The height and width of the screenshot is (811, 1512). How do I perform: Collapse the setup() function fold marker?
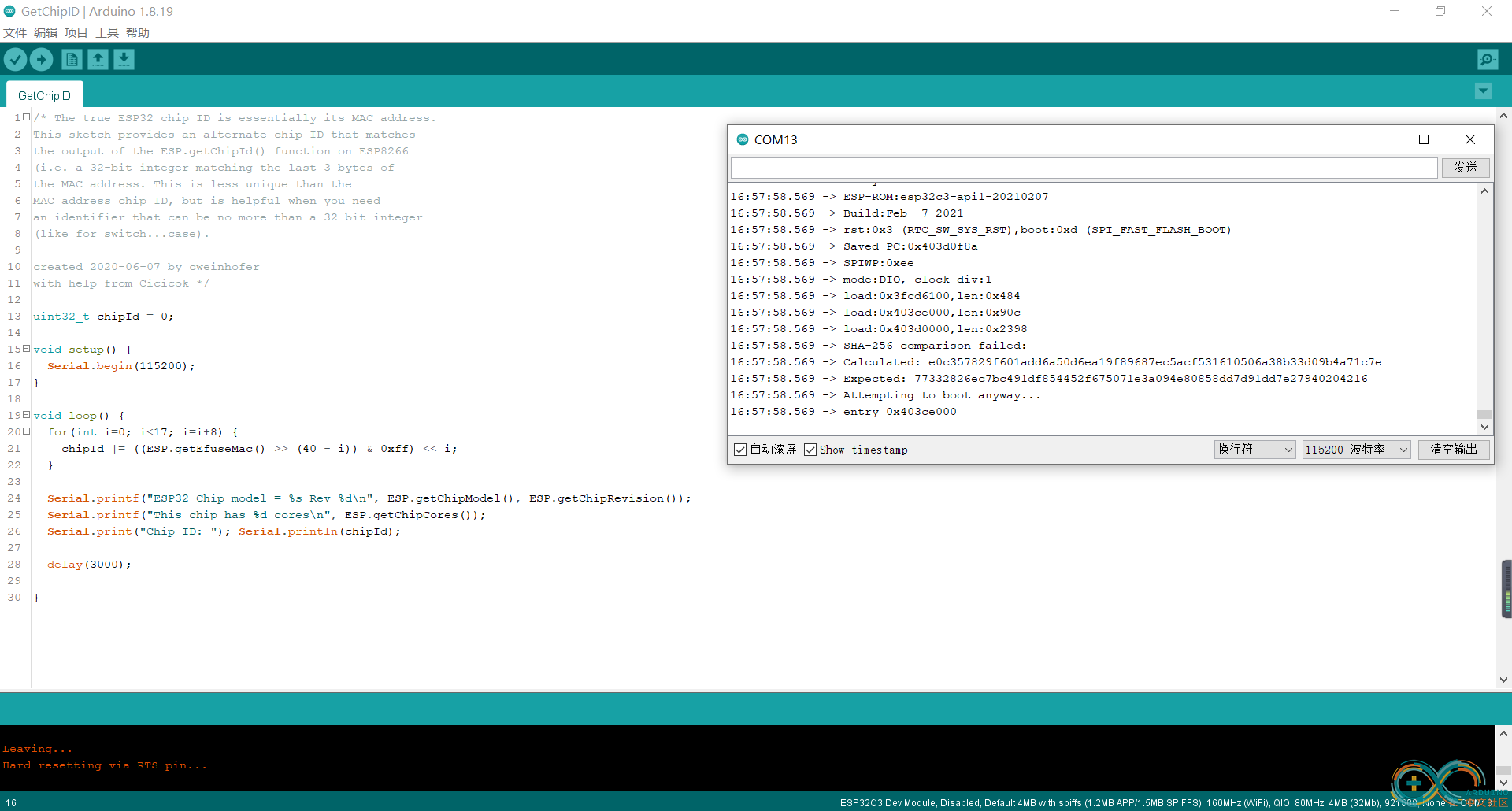26,349
